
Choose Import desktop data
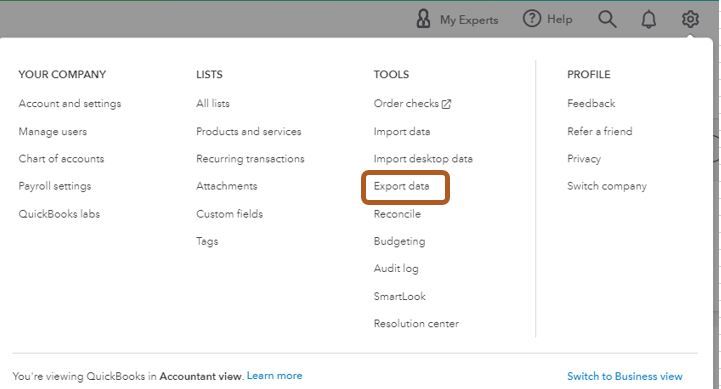pos(423,159)
